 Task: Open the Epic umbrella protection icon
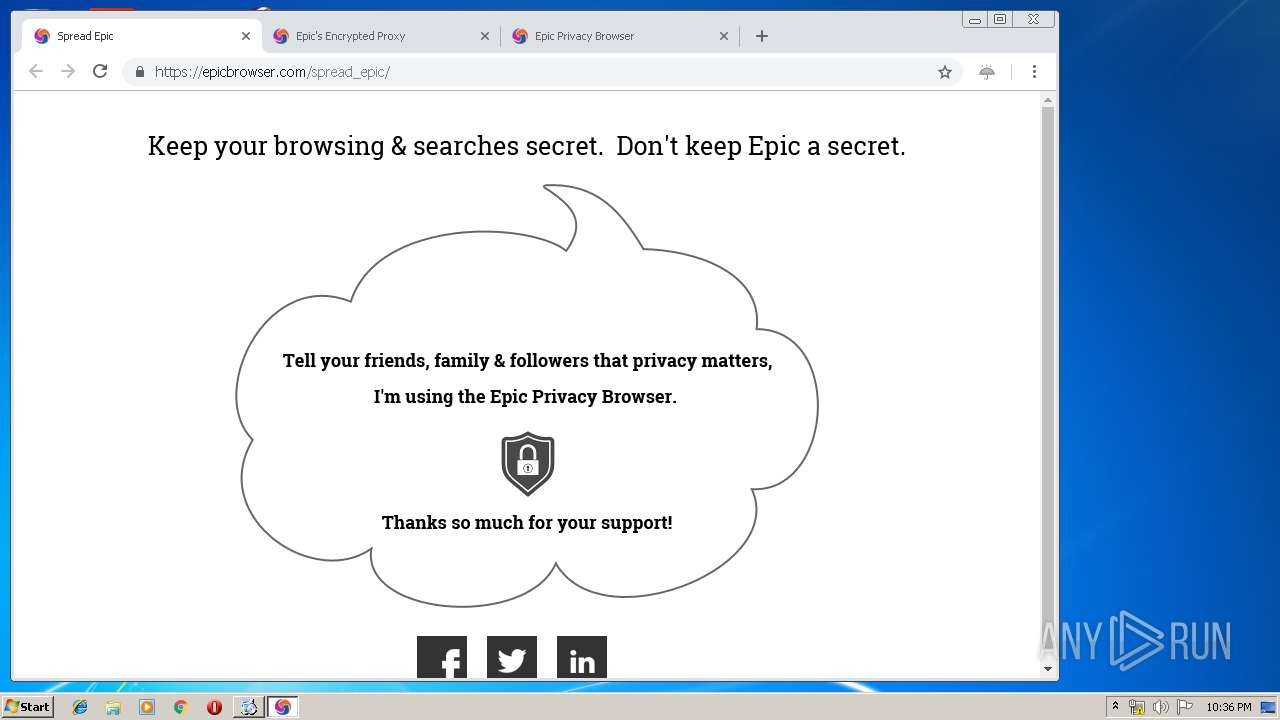click(987, 72)
